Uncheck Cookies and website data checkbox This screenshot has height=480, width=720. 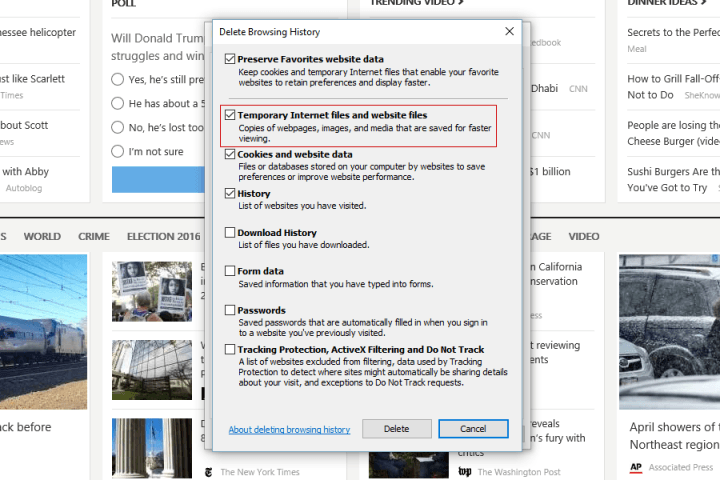click(x=230, y=154)
